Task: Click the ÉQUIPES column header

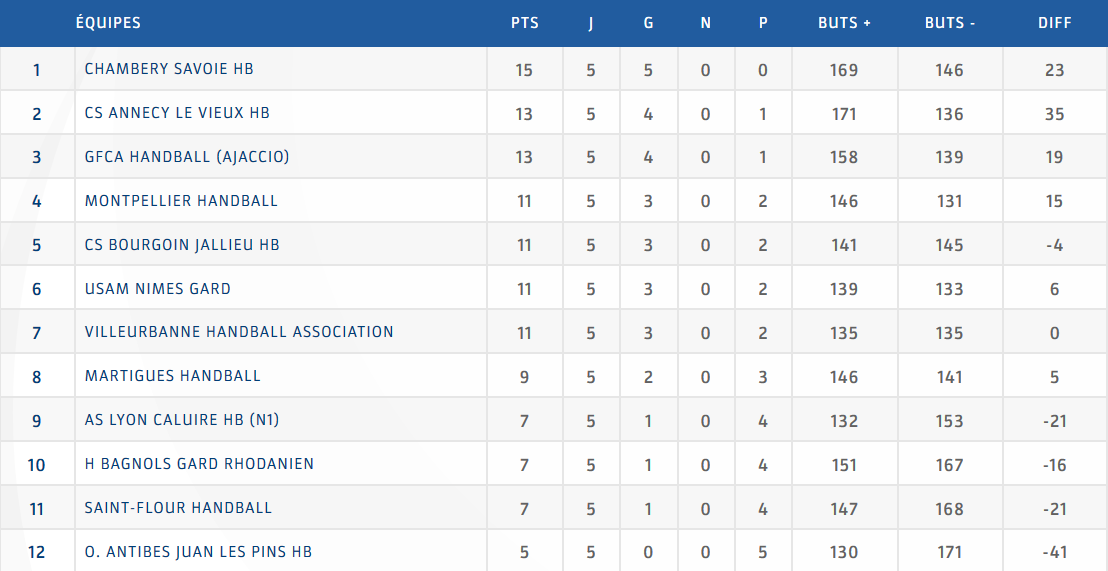Action: tap(108, 23)
